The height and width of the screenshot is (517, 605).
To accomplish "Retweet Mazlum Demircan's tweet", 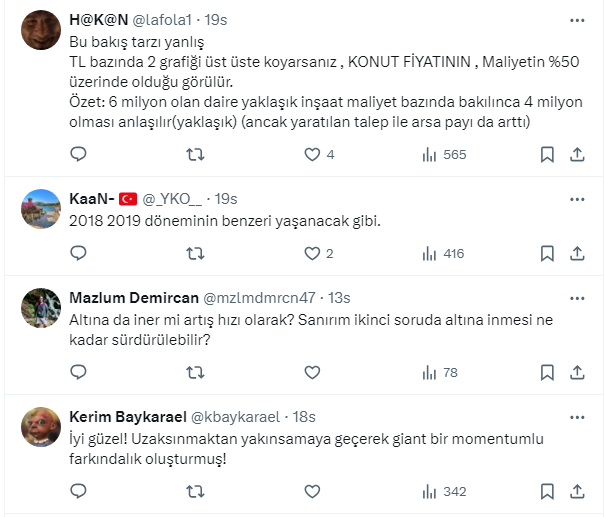I will [196, 373].
